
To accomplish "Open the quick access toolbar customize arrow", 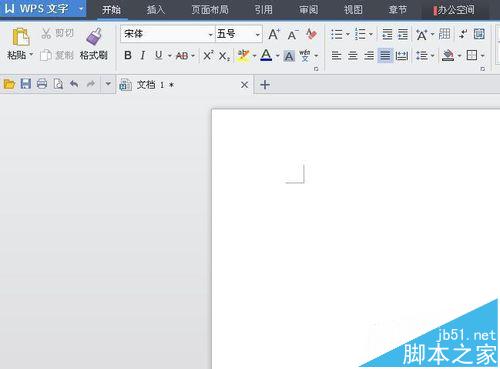I will pyautogui.click(x=108, y=84).
